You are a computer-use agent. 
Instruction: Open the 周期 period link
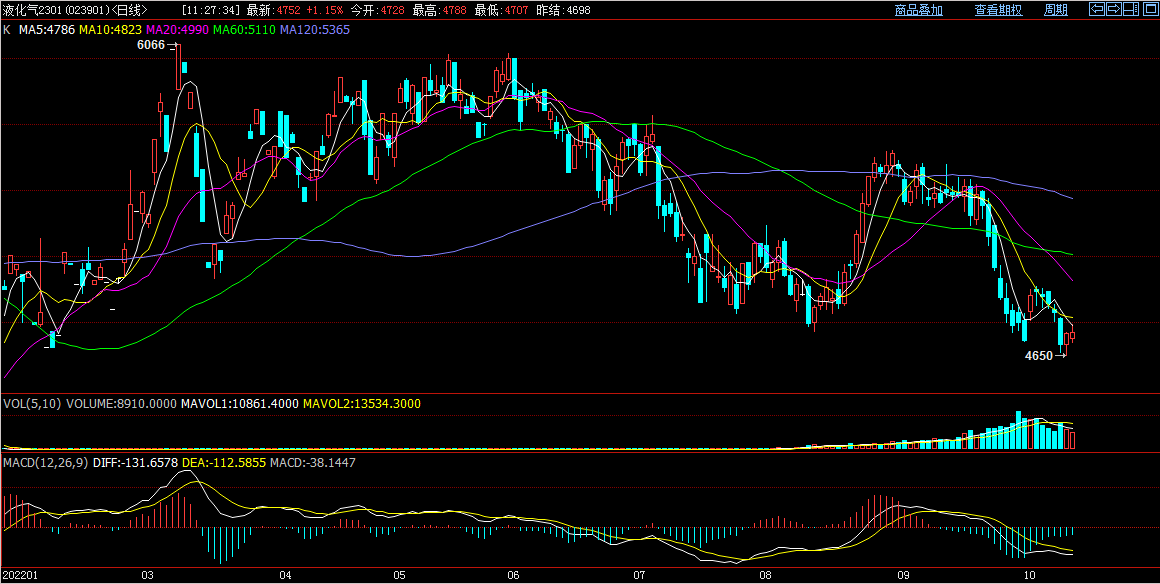1056,10
